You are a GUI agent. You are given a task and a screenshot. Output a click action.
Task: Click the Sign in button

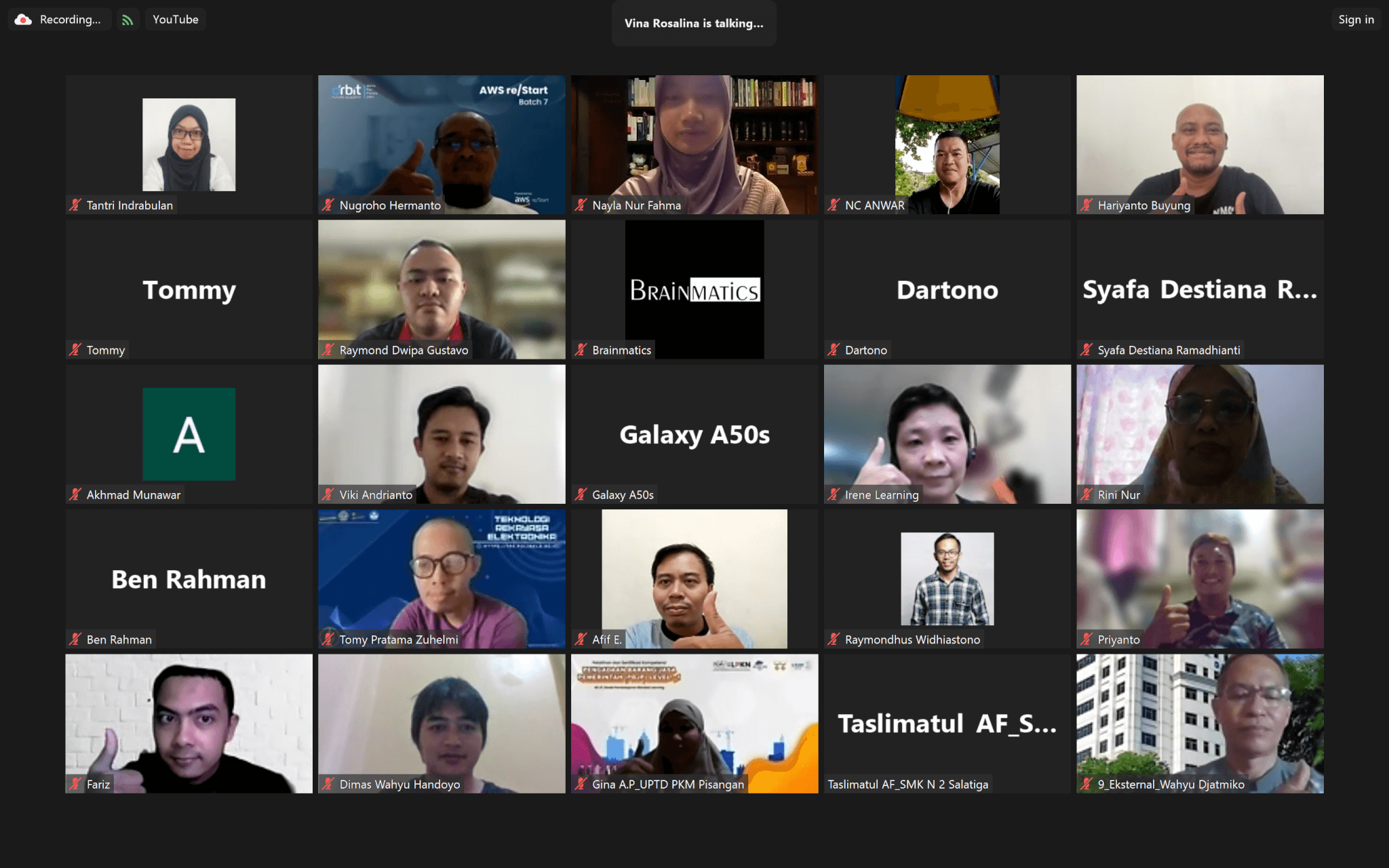point(1355,20)
